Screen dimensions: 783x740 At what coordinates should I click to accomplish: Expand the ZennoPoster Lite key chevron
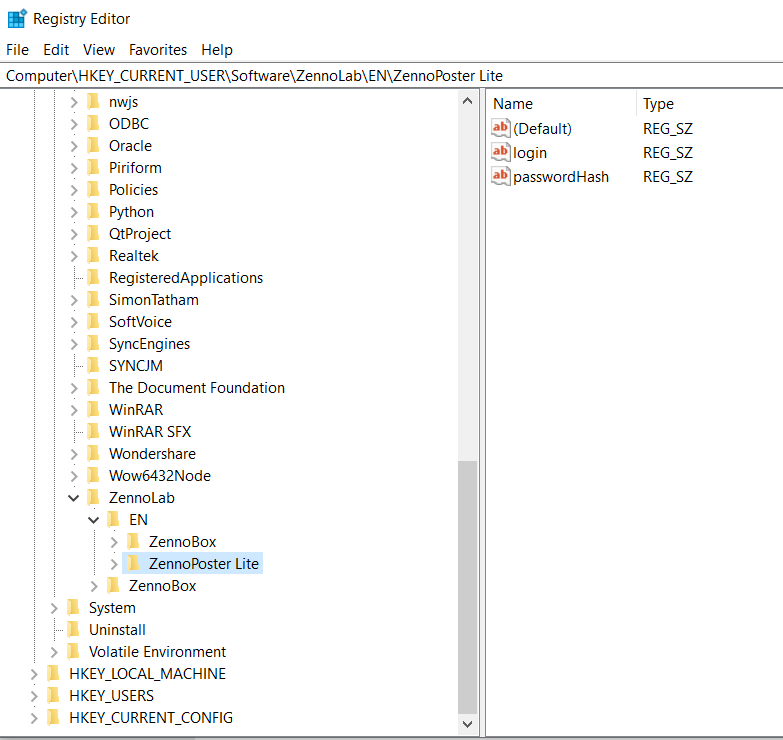tap(114, 563)
